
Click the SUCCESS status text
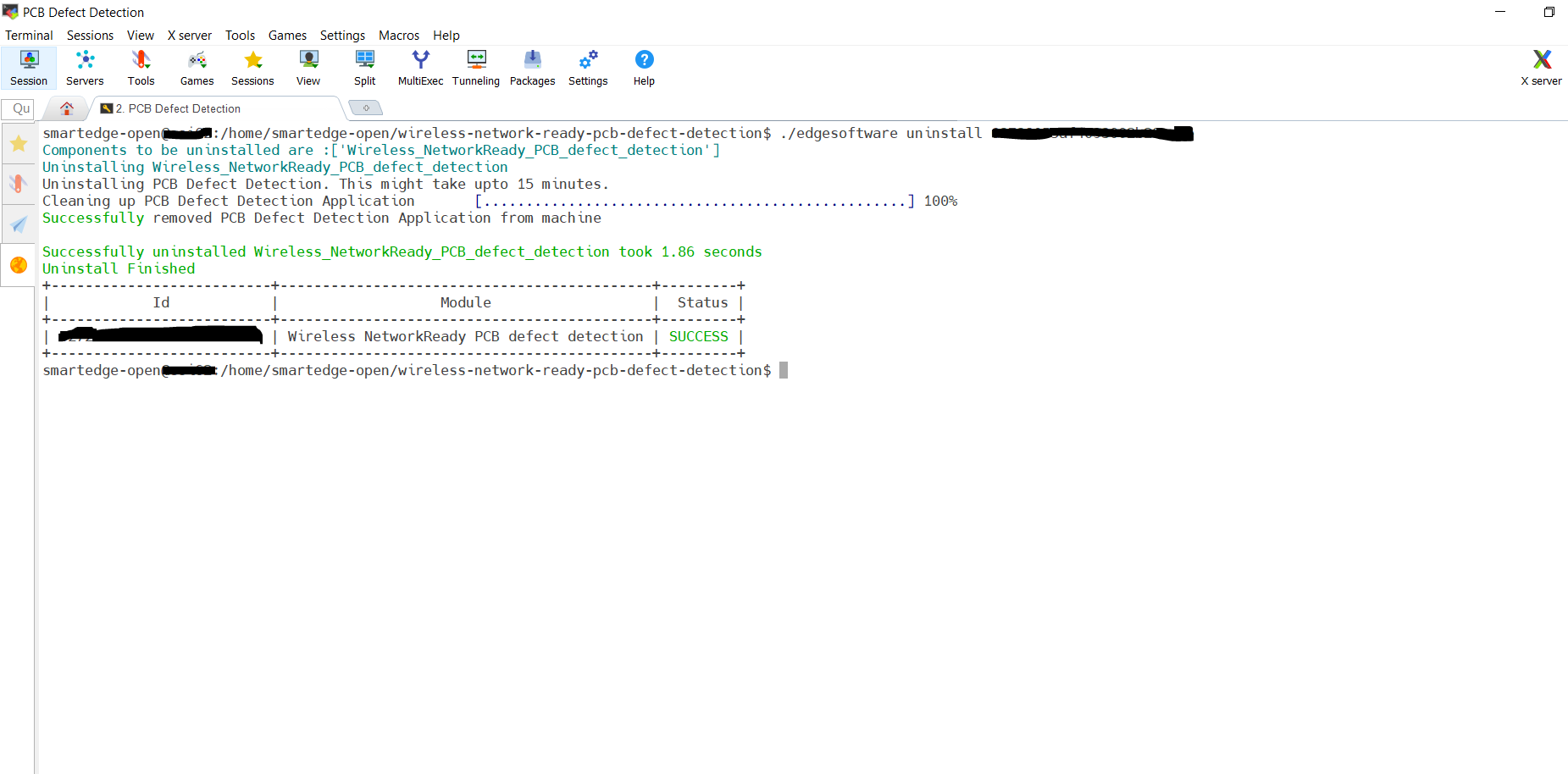699,336
